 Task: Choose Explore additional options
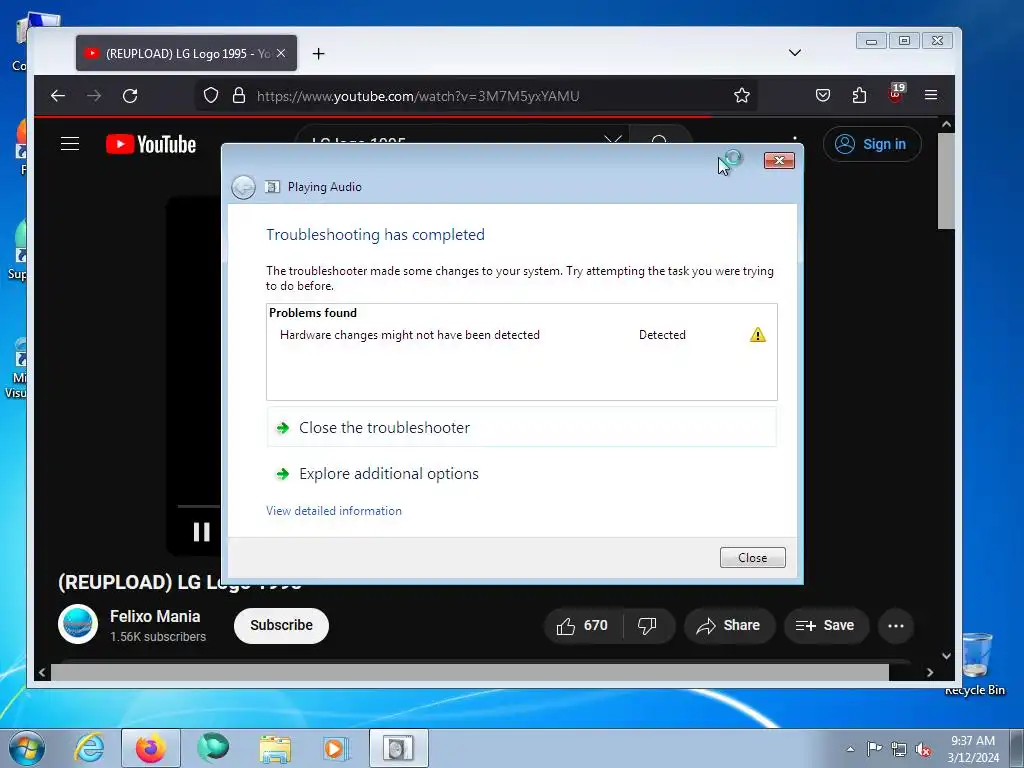click(521, 473)
